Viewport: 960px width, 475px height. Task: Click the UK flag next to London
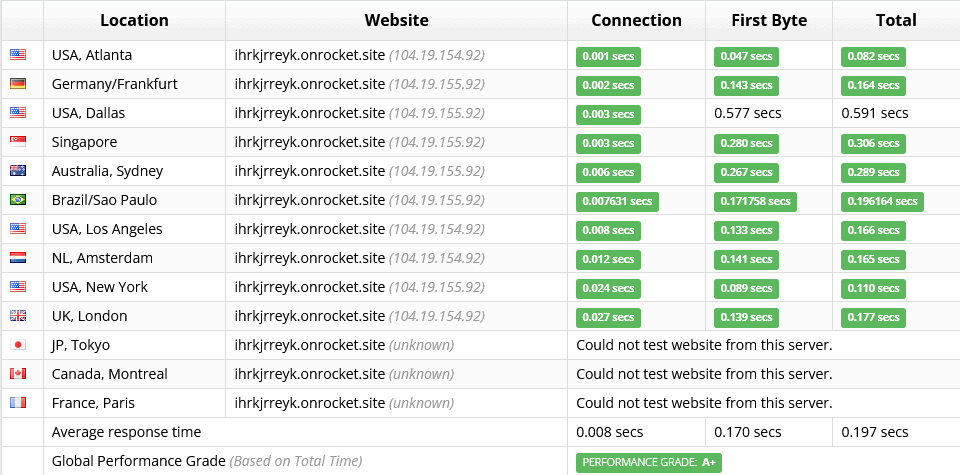click(18, 316)
